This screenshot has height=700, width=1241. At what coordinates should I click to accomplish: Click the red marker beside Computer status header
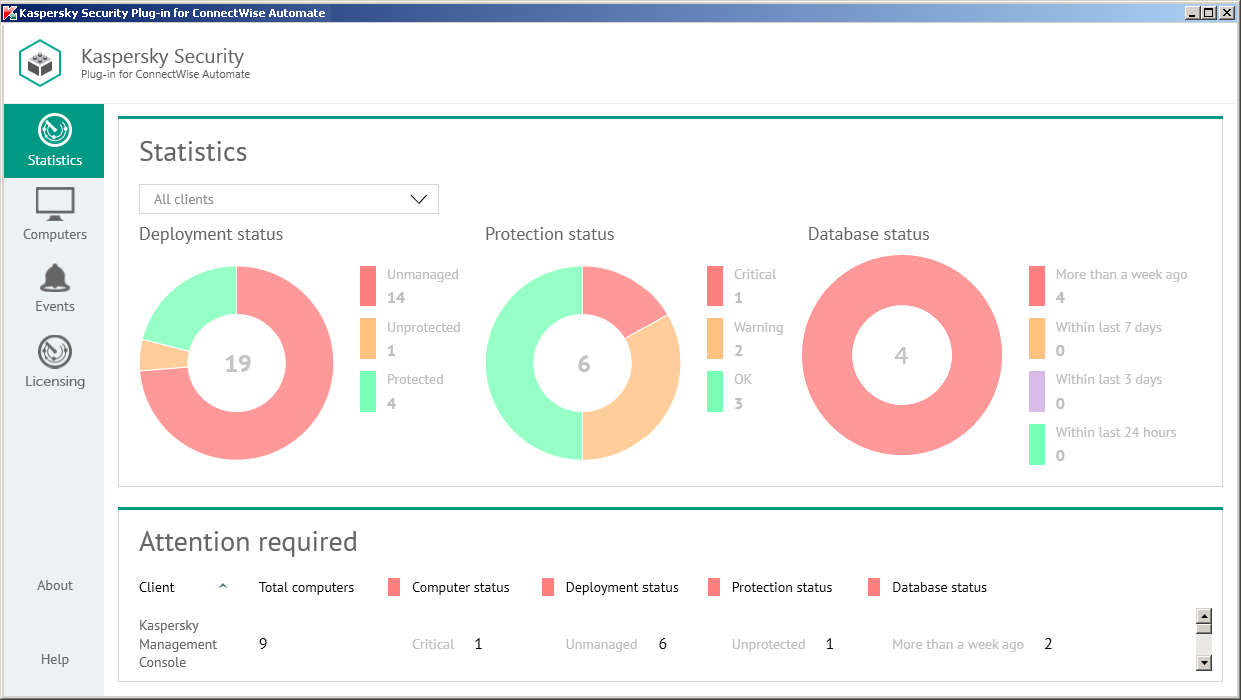pyautogui.click(x=395, y=587)
